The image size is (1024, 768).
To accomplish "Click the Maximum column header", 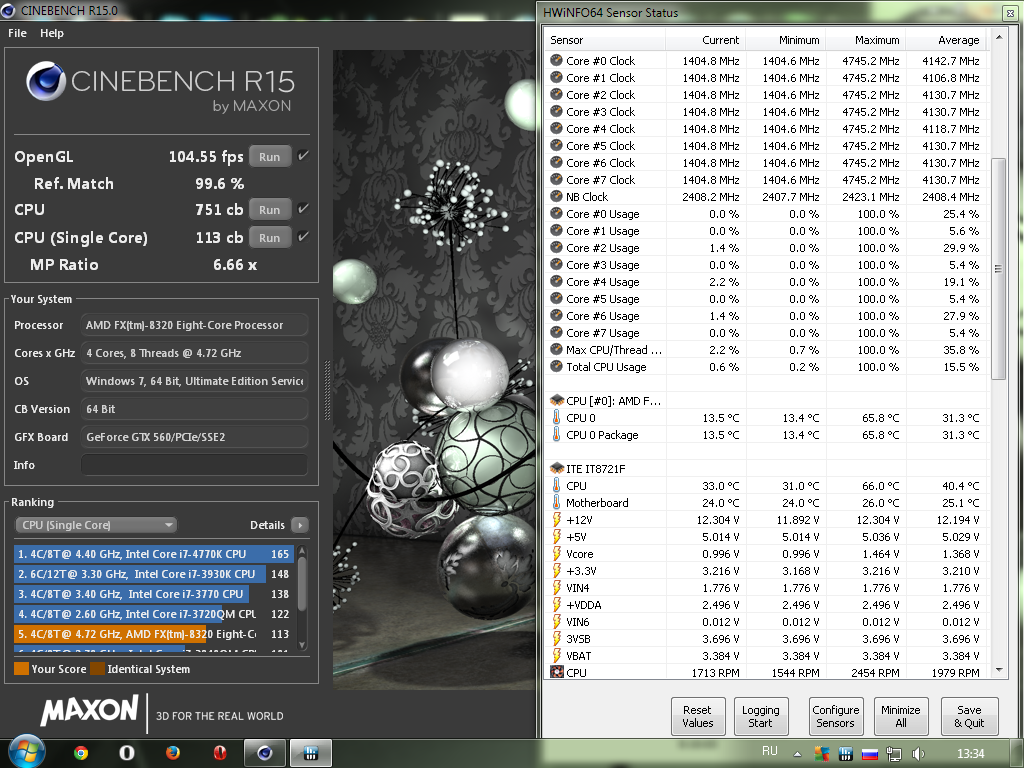I will pos(866,40).
